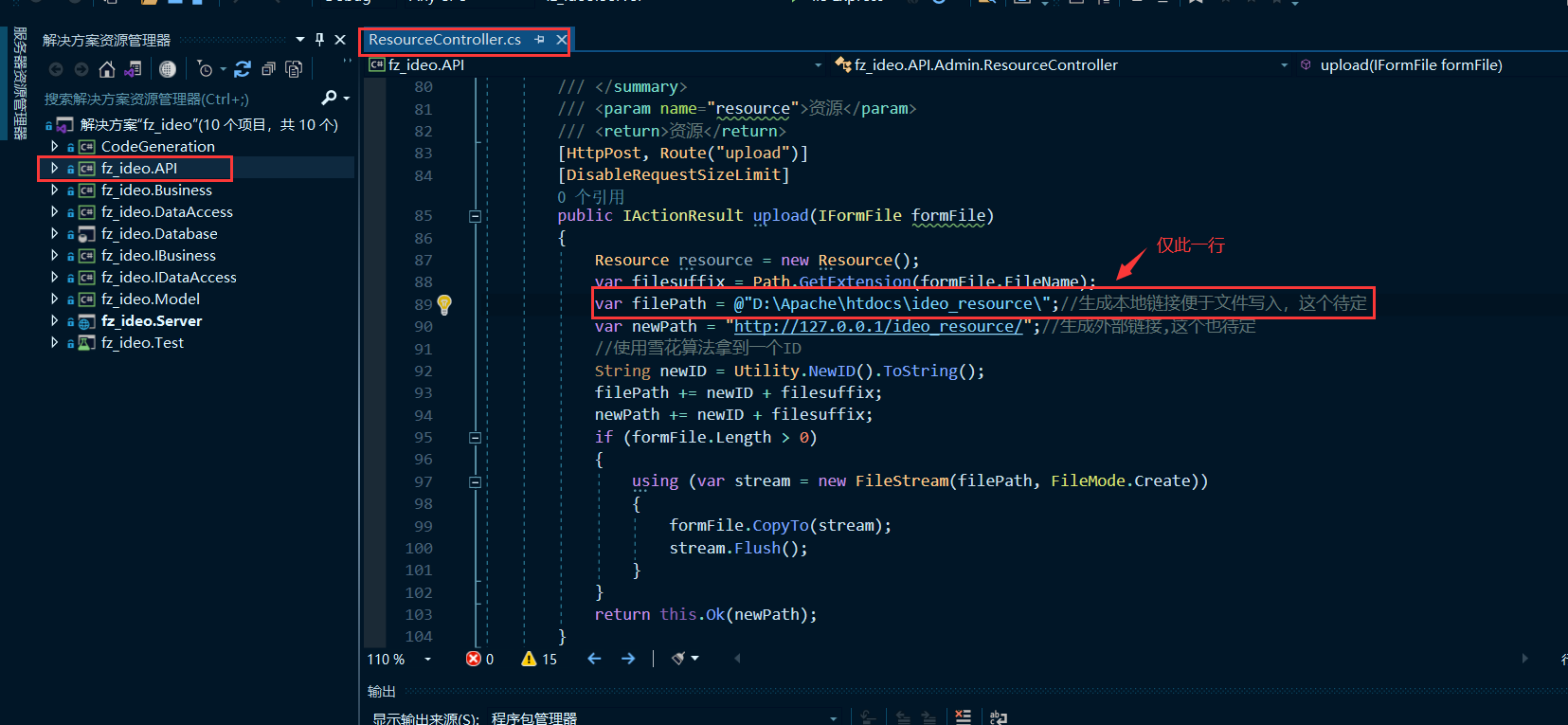Go to previous issue arrow in editor

pyautogui.click(x=594, y=659)
